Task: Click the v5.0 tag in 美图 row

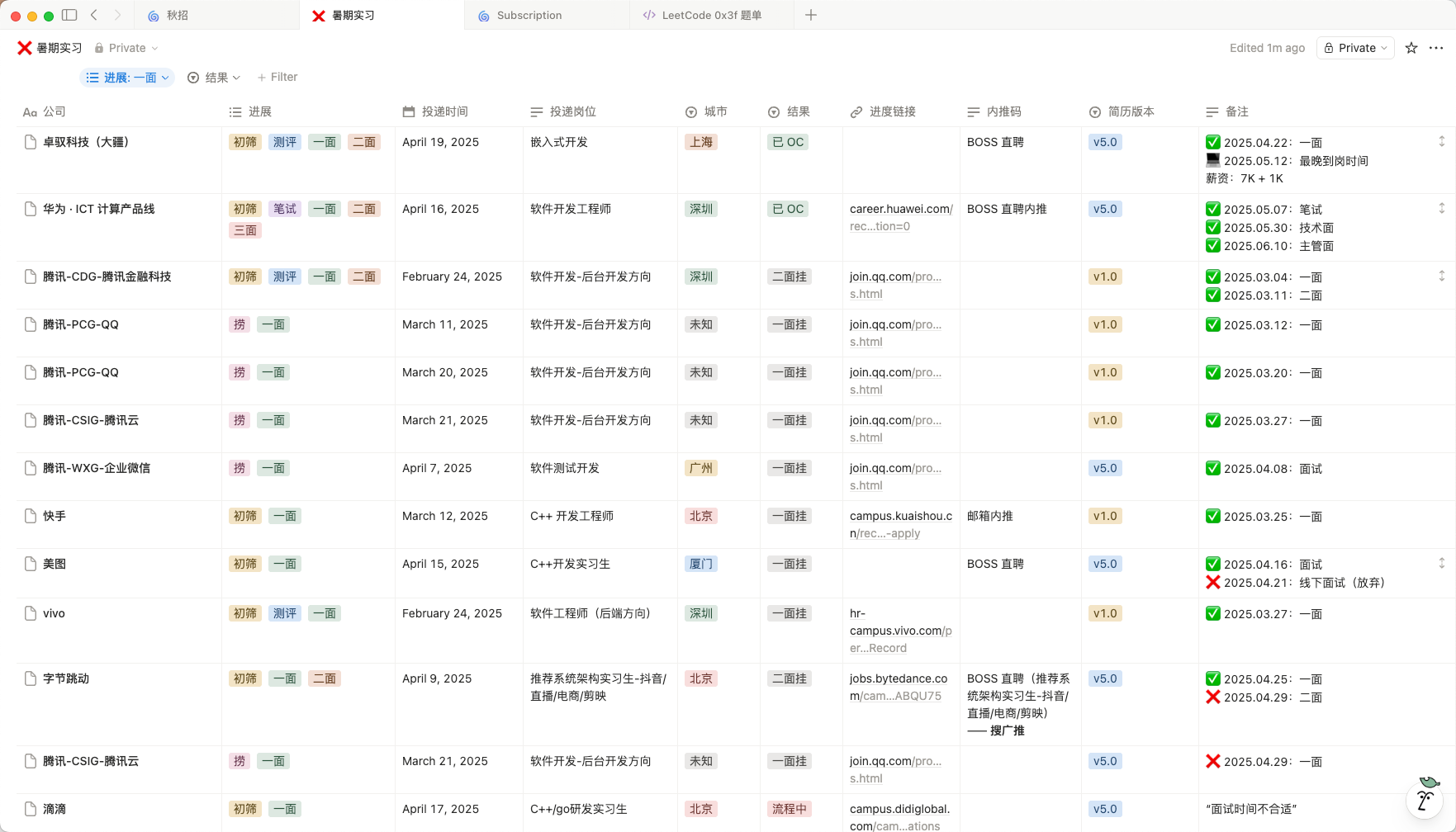Action: click(x=1105, y=564)
